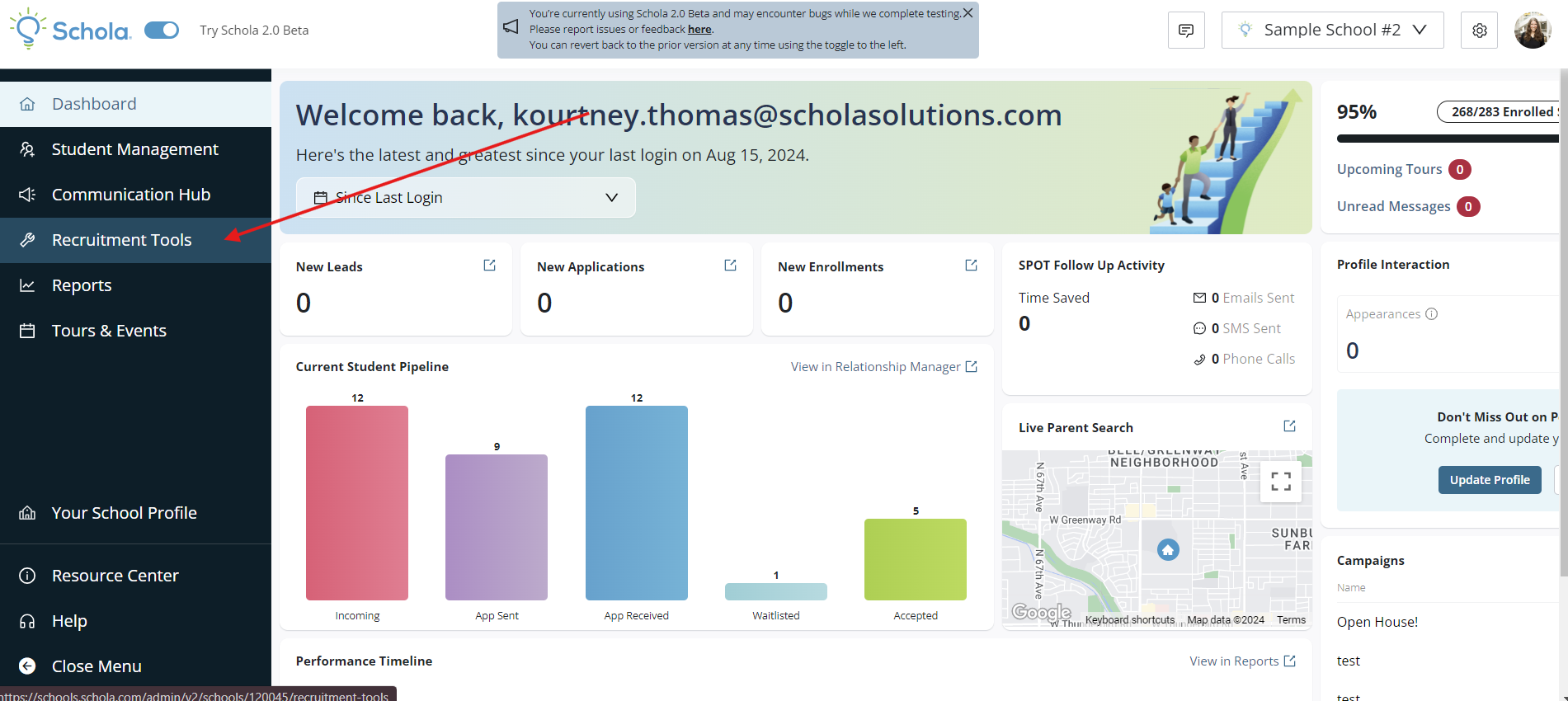Close the beta notice banner
The width and height of the screenshot is (1568, 701).
[968, 13]
